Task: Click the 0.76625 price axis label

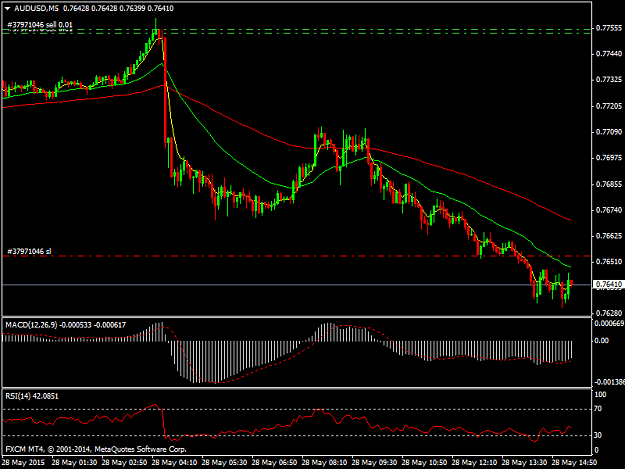Action: (x=609, y=236)
